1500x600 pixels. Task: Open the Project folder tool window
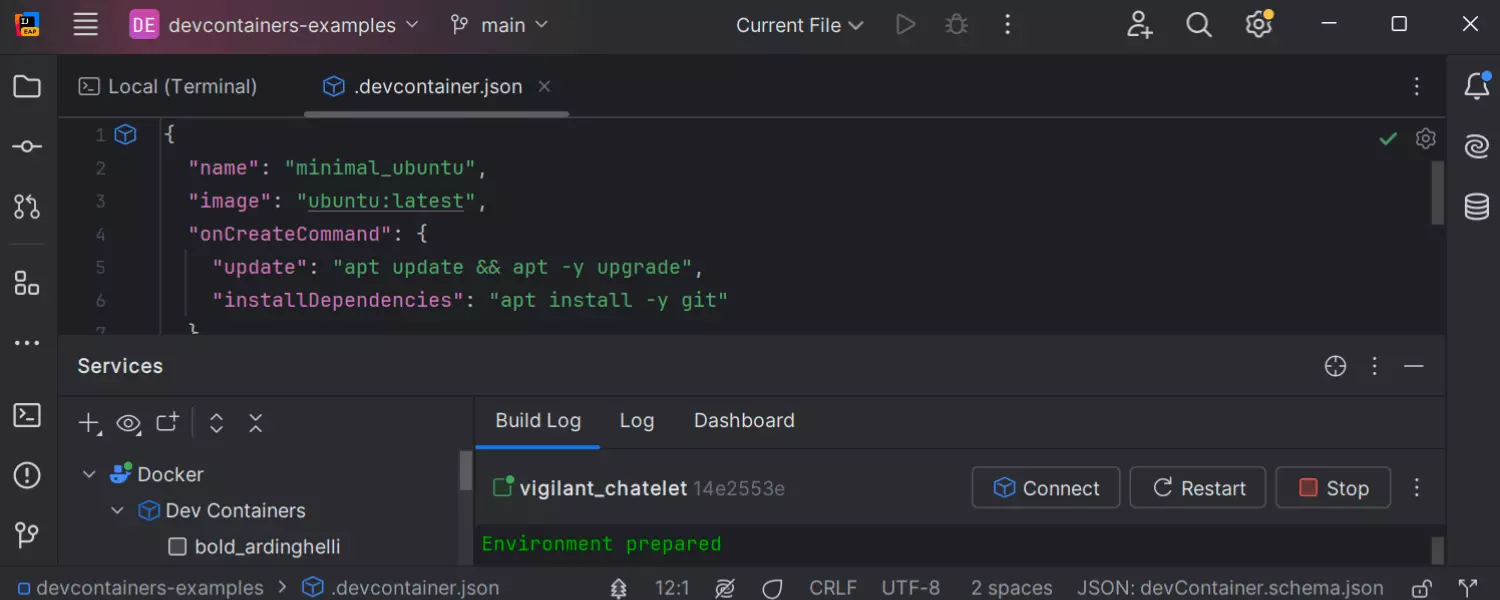pos(27,87)
